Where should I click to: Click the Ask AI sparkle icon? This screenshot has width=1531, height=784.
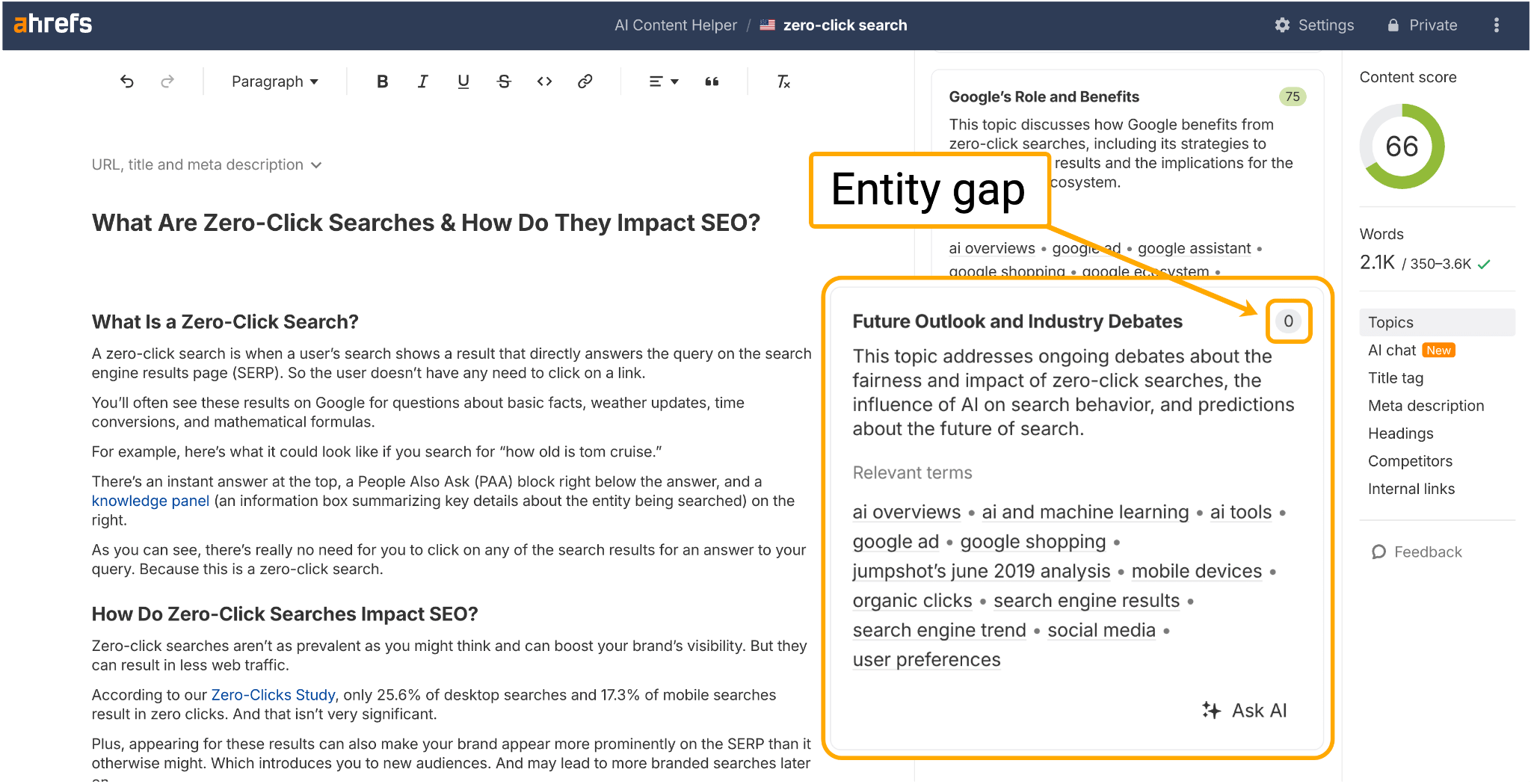[x=1211, y=710]
